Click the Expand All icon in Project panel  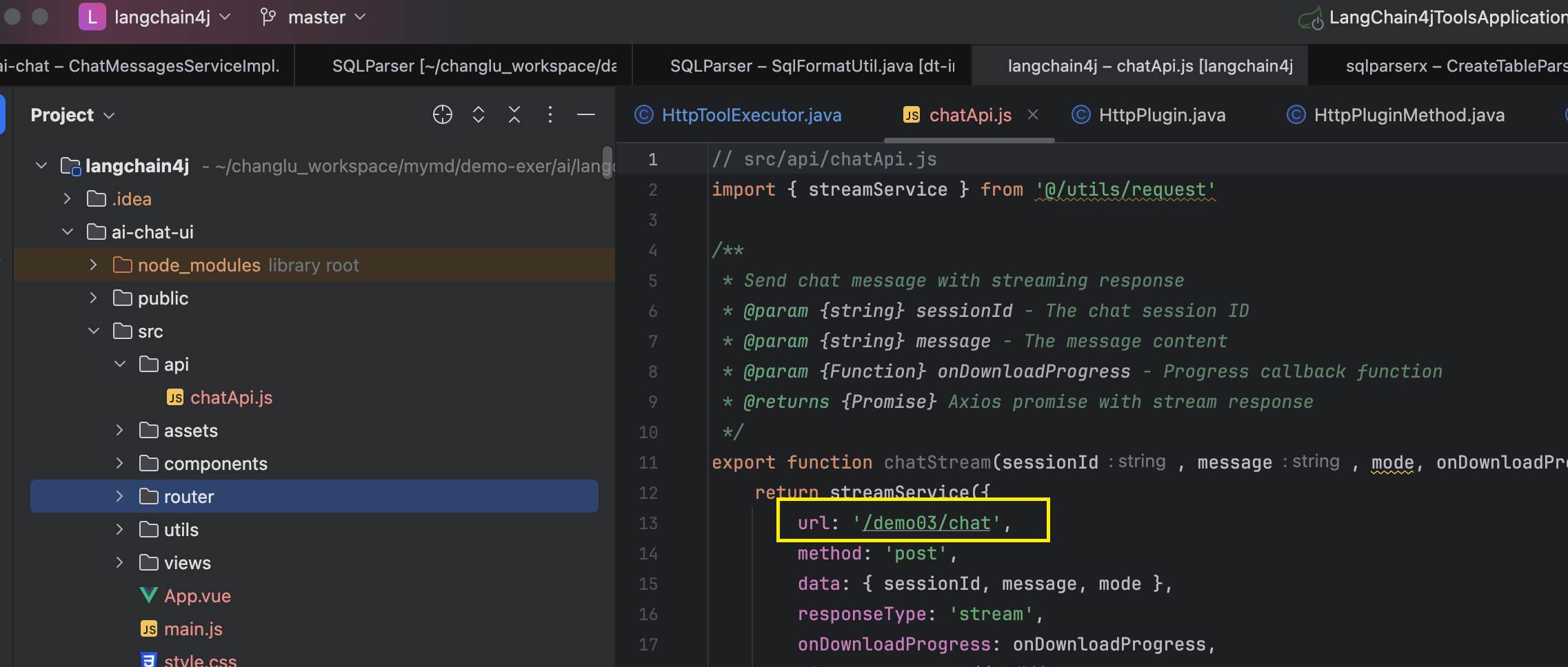[479, 114]
